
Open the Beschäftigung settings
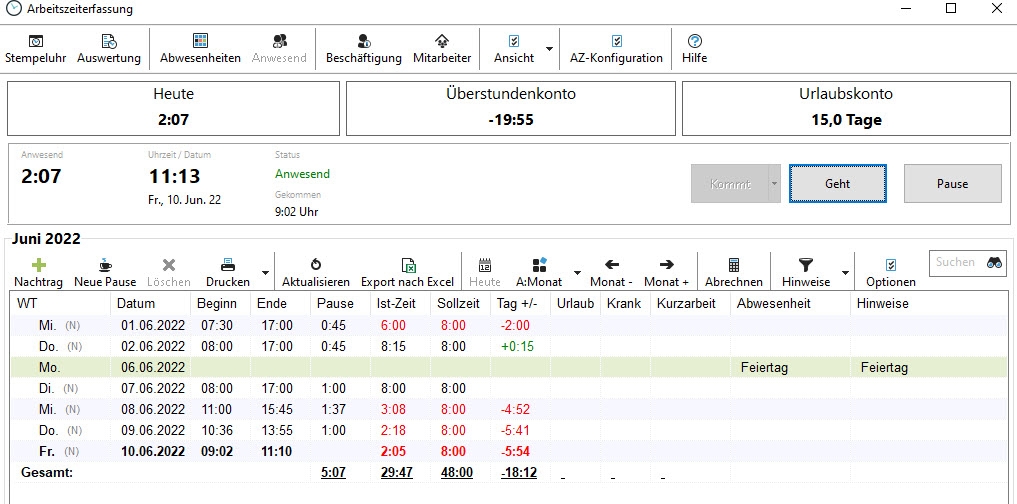363,48
